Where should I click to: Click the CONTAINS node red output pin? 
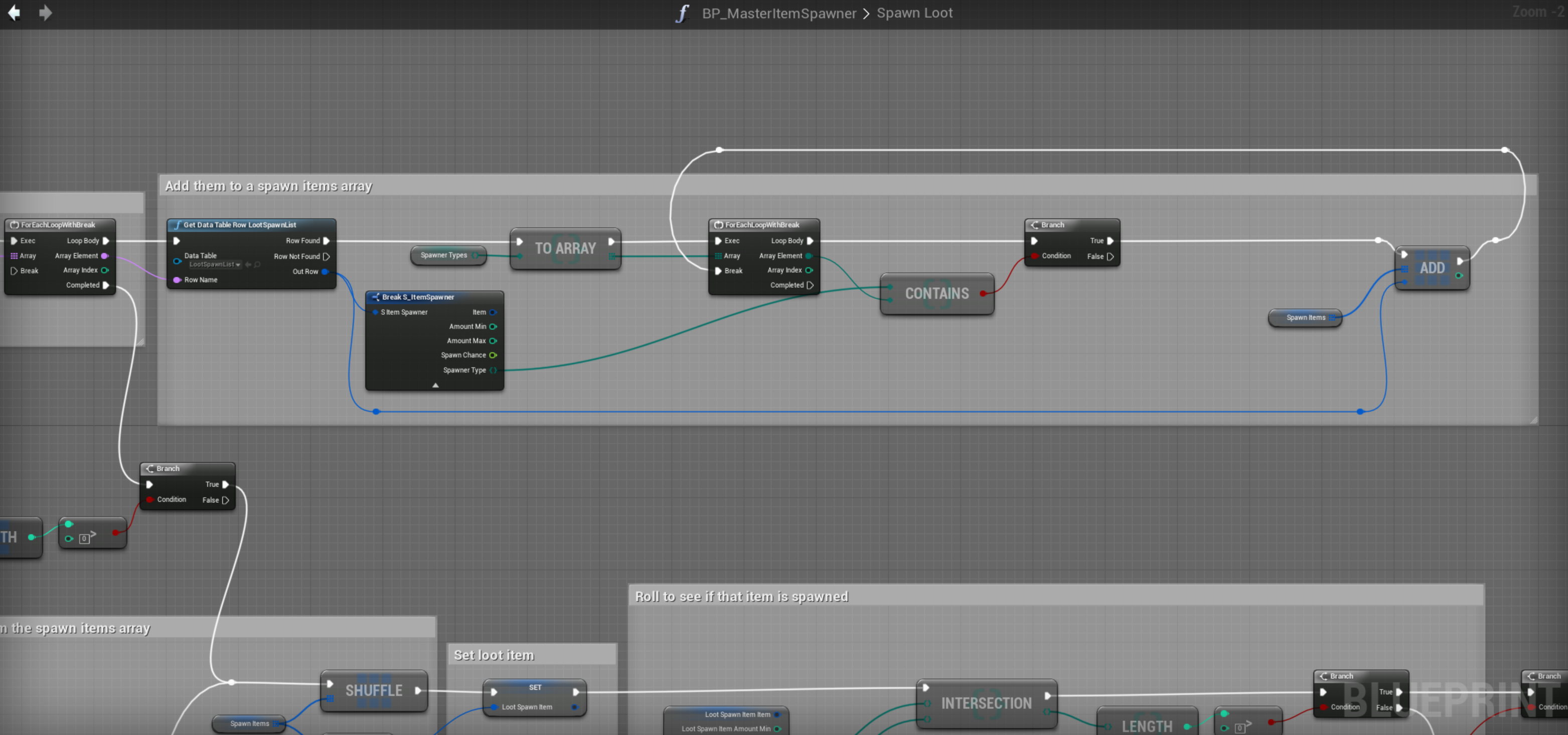point(983,294)
